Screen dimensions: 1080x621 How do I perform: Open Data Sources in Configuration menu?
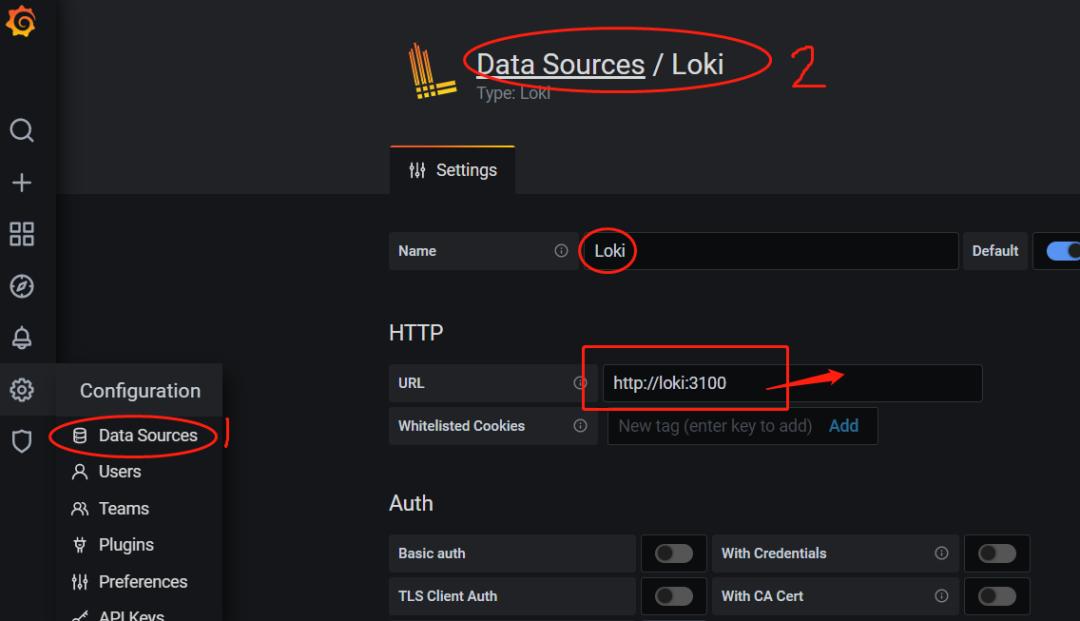[x=147, y=436]
